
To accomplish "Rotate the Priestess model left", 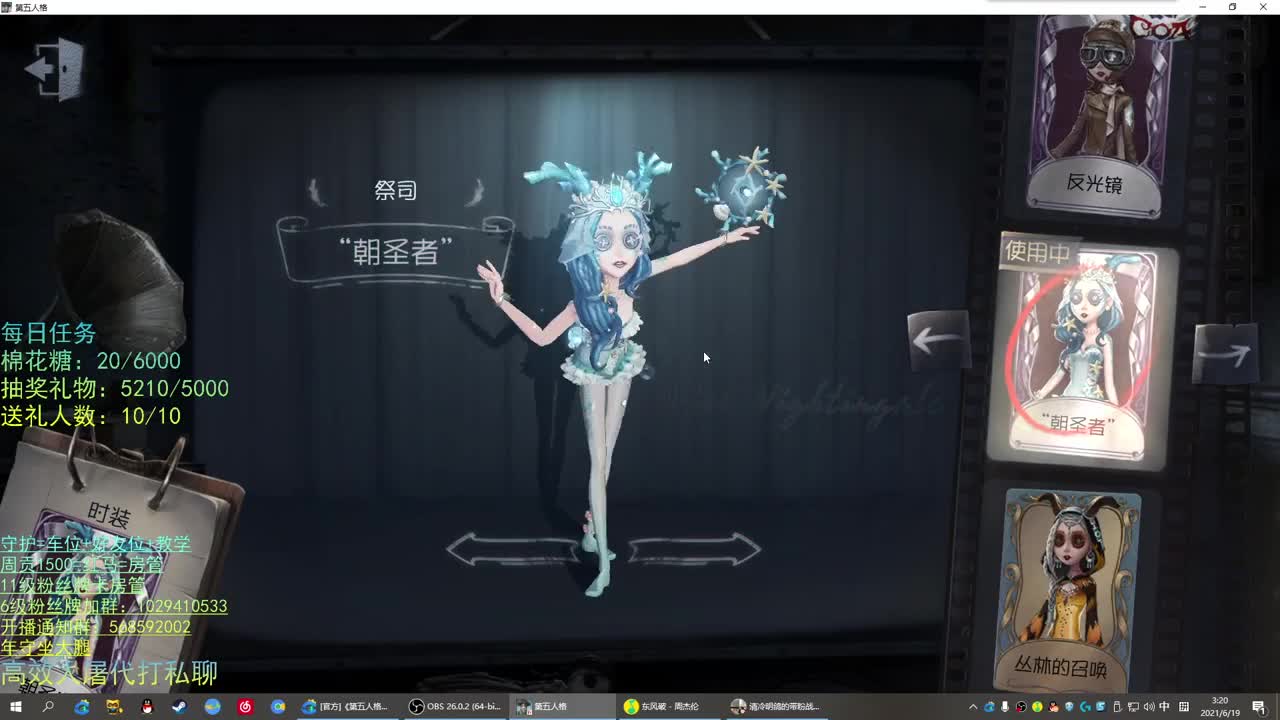I will pos(513,549).
